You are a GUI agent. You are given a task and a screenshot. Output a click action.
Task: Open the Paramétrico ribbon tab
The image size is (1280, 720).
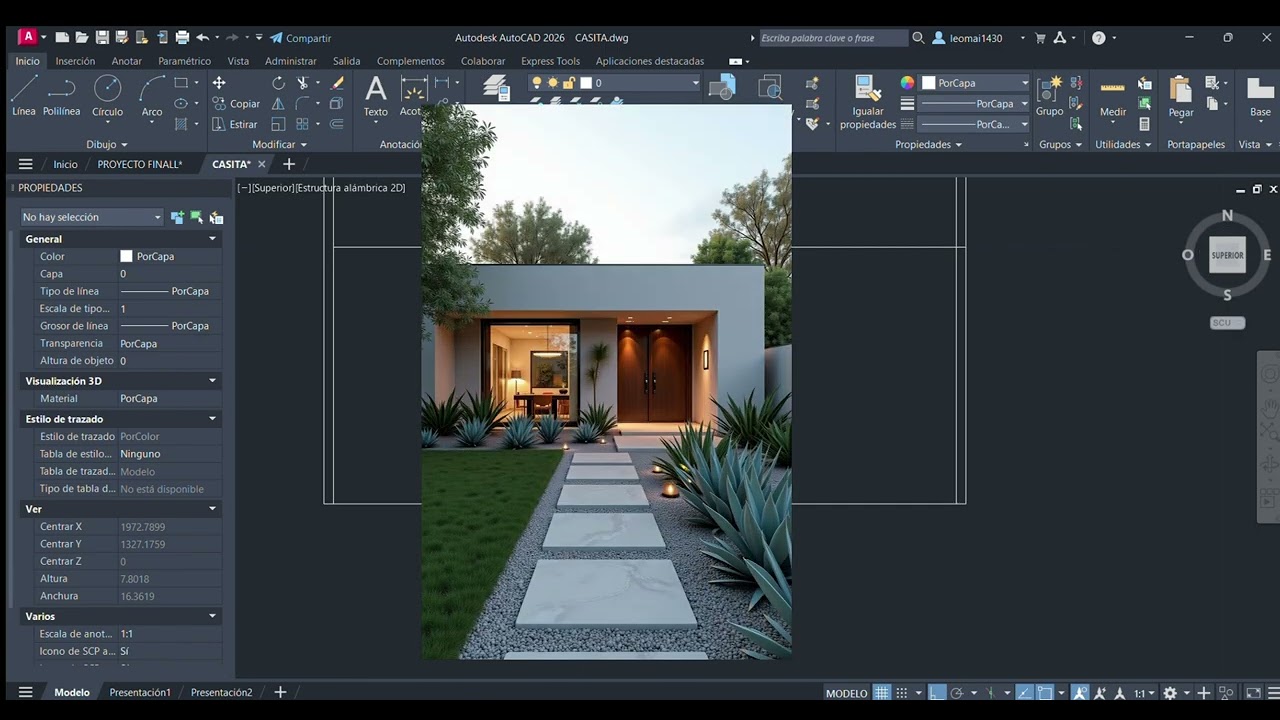coord(184,61)
